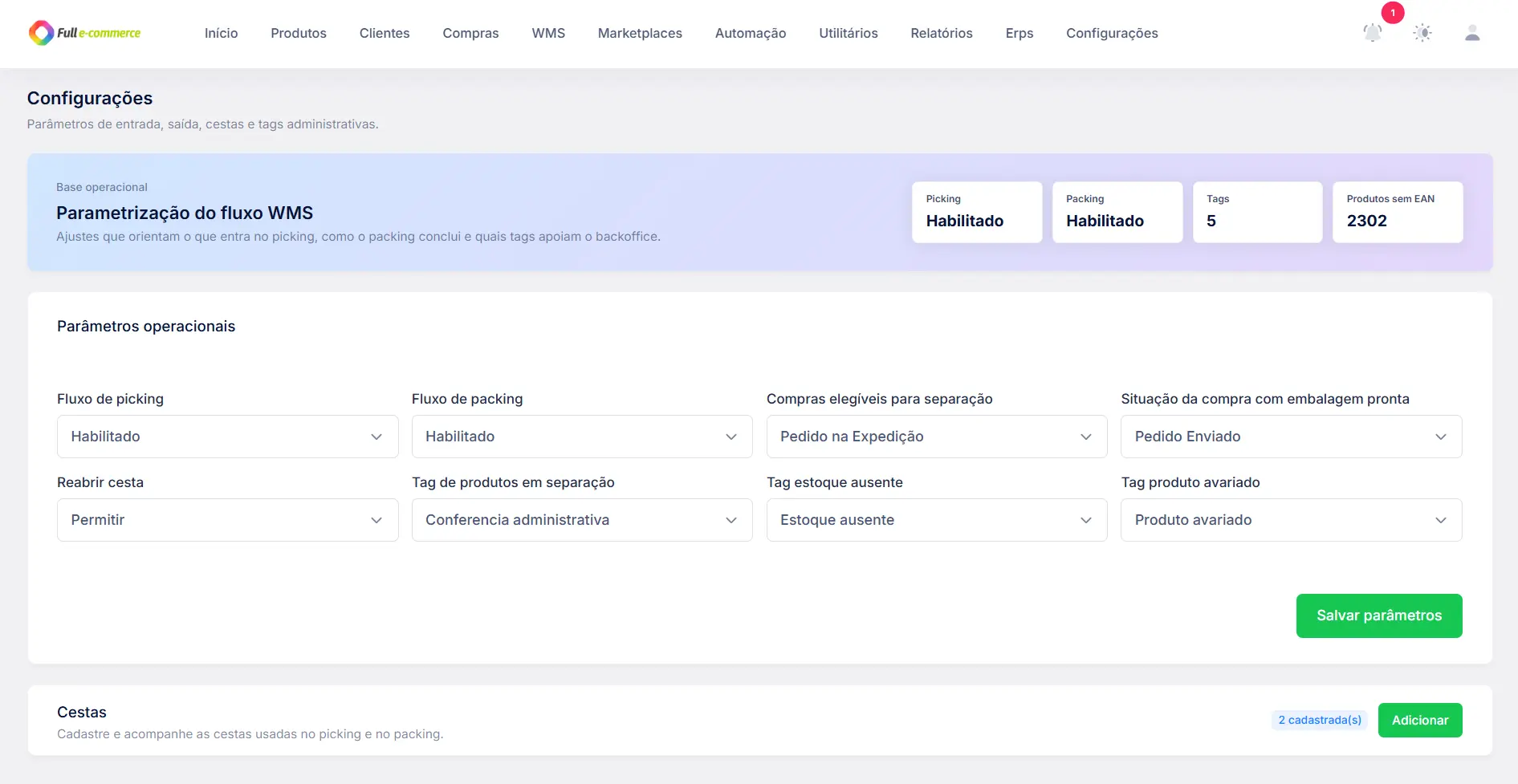
Task: Click the Parâmetros operacionais section title
Action: 146,326
